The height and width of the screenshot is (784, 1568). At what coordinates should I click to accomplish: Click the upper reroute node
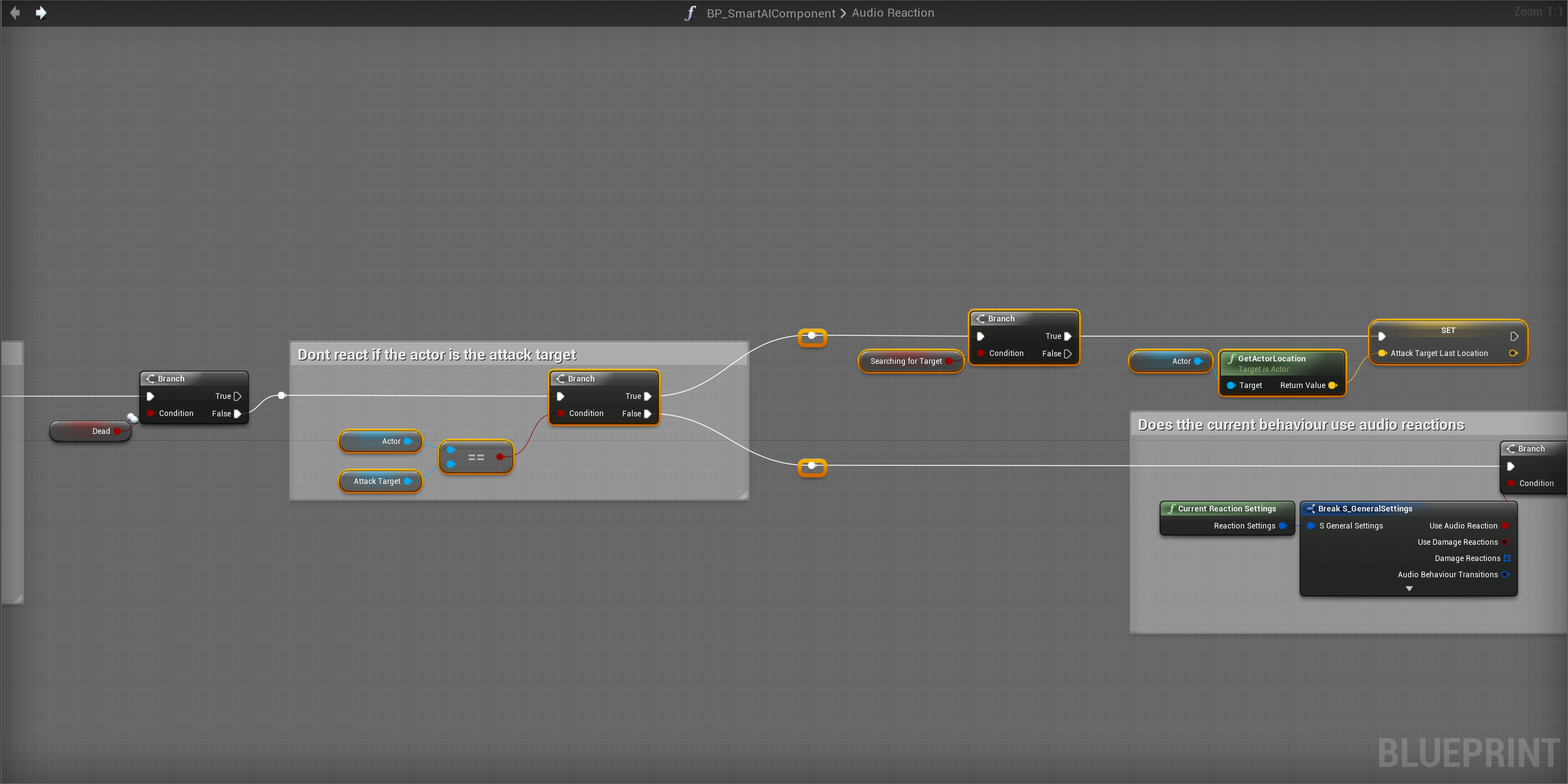coord(812,336)
